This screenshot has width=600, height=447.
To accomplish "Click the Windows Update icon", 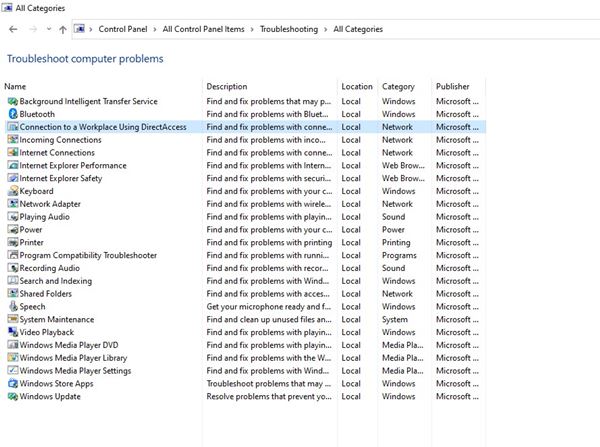I will click(12, 397).
